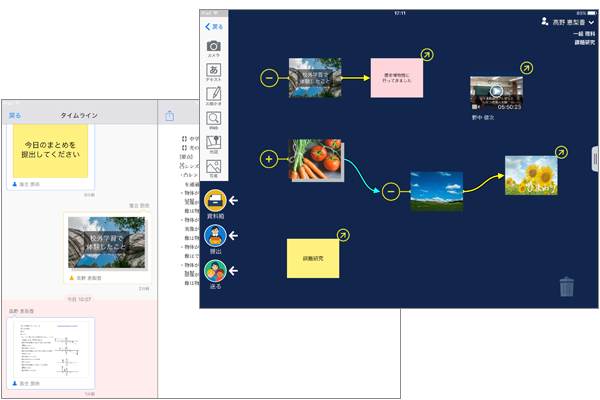
Task: Select the vegetables photo card
Action: coord(316,160)
